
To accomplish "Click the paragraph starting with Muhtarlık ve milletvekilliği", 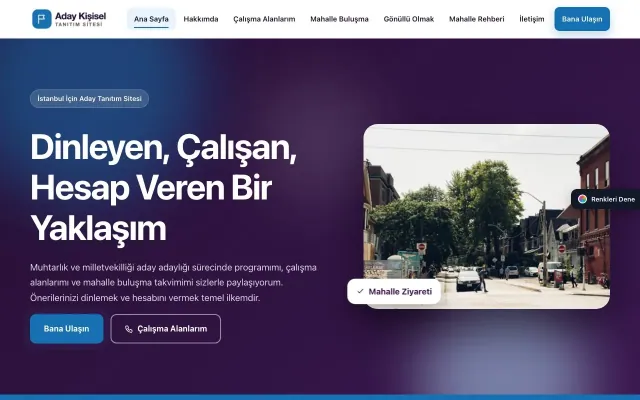I will 173,282.
